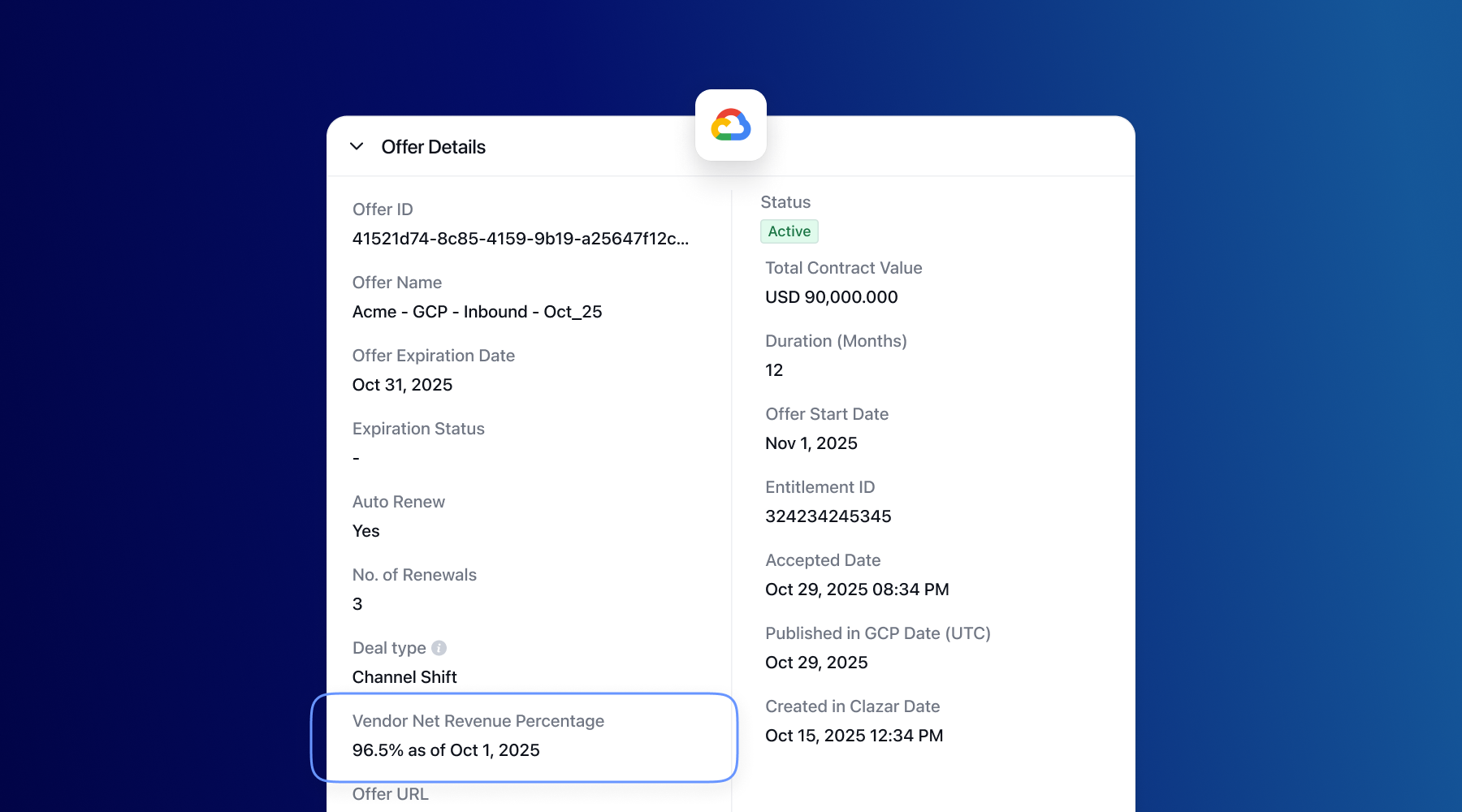Click offer name Acme - GCP - Inbound - Oct_25
1462x812 pixels.
tap(477, 312)
